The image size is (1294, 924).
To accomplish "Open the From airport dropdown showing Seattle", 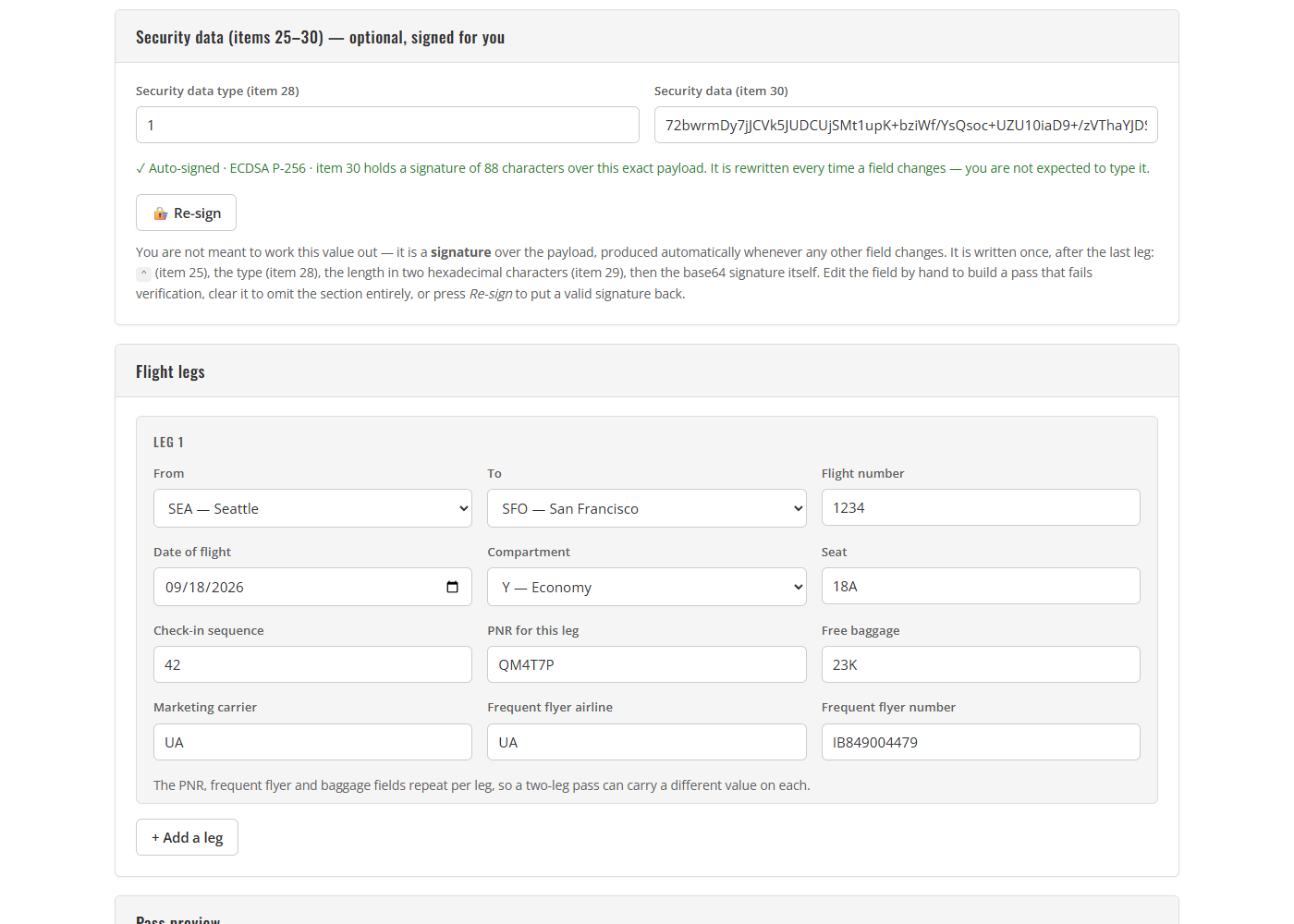I will coord(312,508).
